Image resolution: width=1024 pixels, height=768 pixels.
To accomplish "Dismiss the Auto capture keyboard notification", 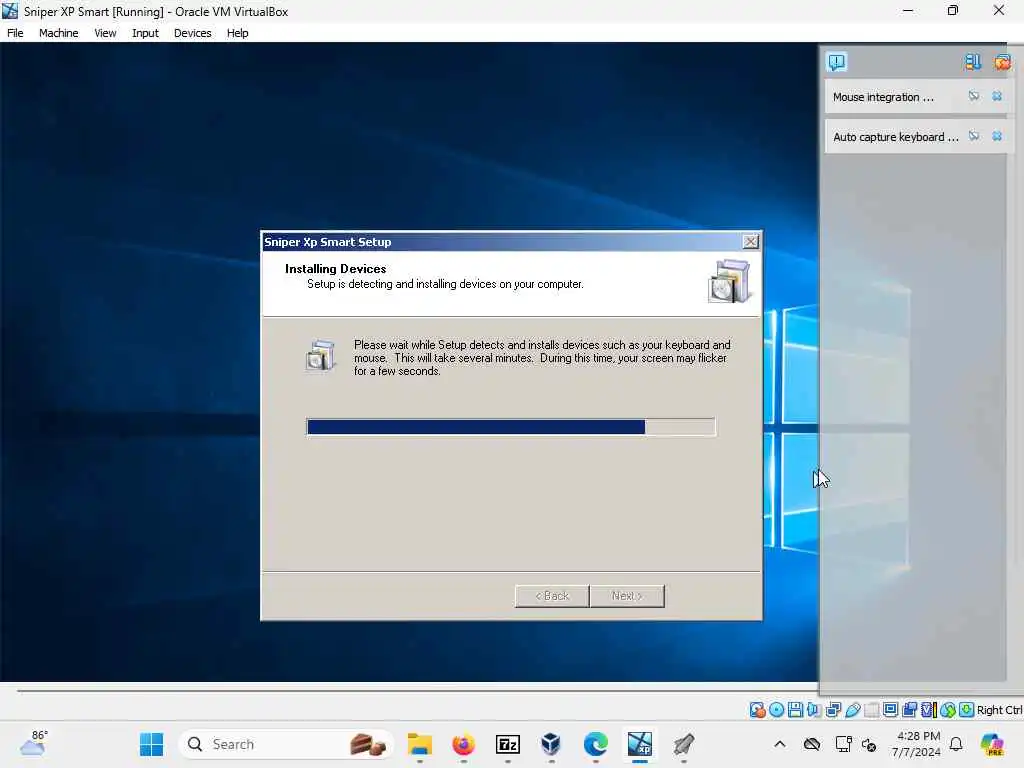I will click(x=997, y=136).
